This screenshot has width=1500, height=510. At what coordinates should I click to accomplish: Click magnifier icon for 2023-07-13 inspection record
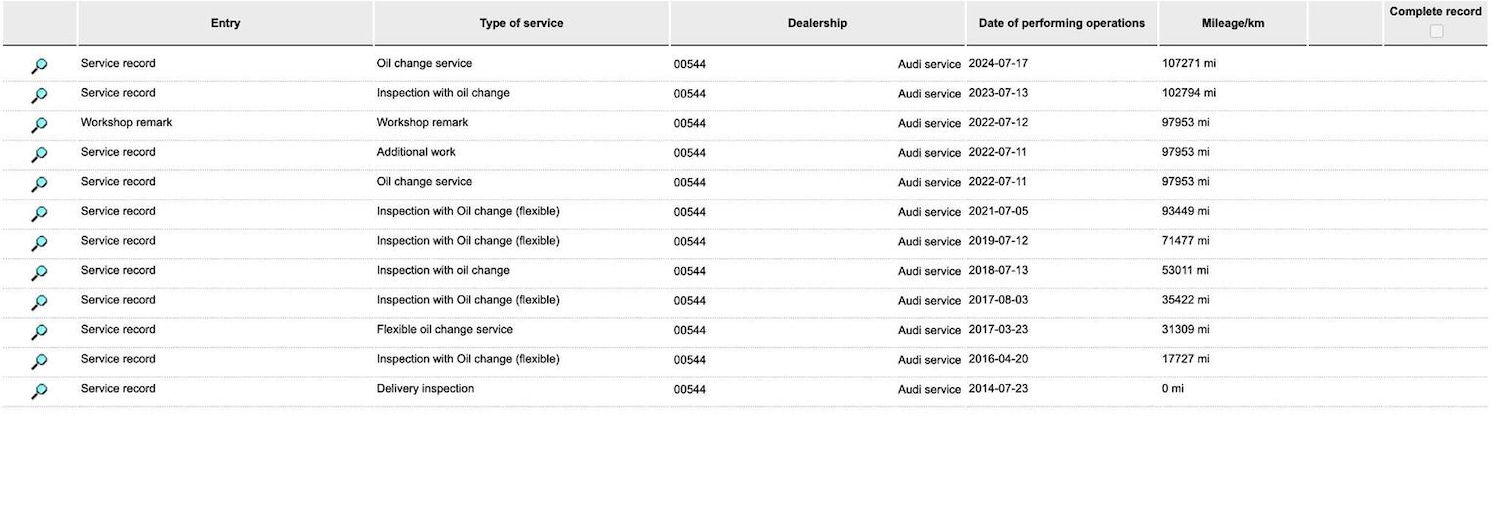pos(39,95)
